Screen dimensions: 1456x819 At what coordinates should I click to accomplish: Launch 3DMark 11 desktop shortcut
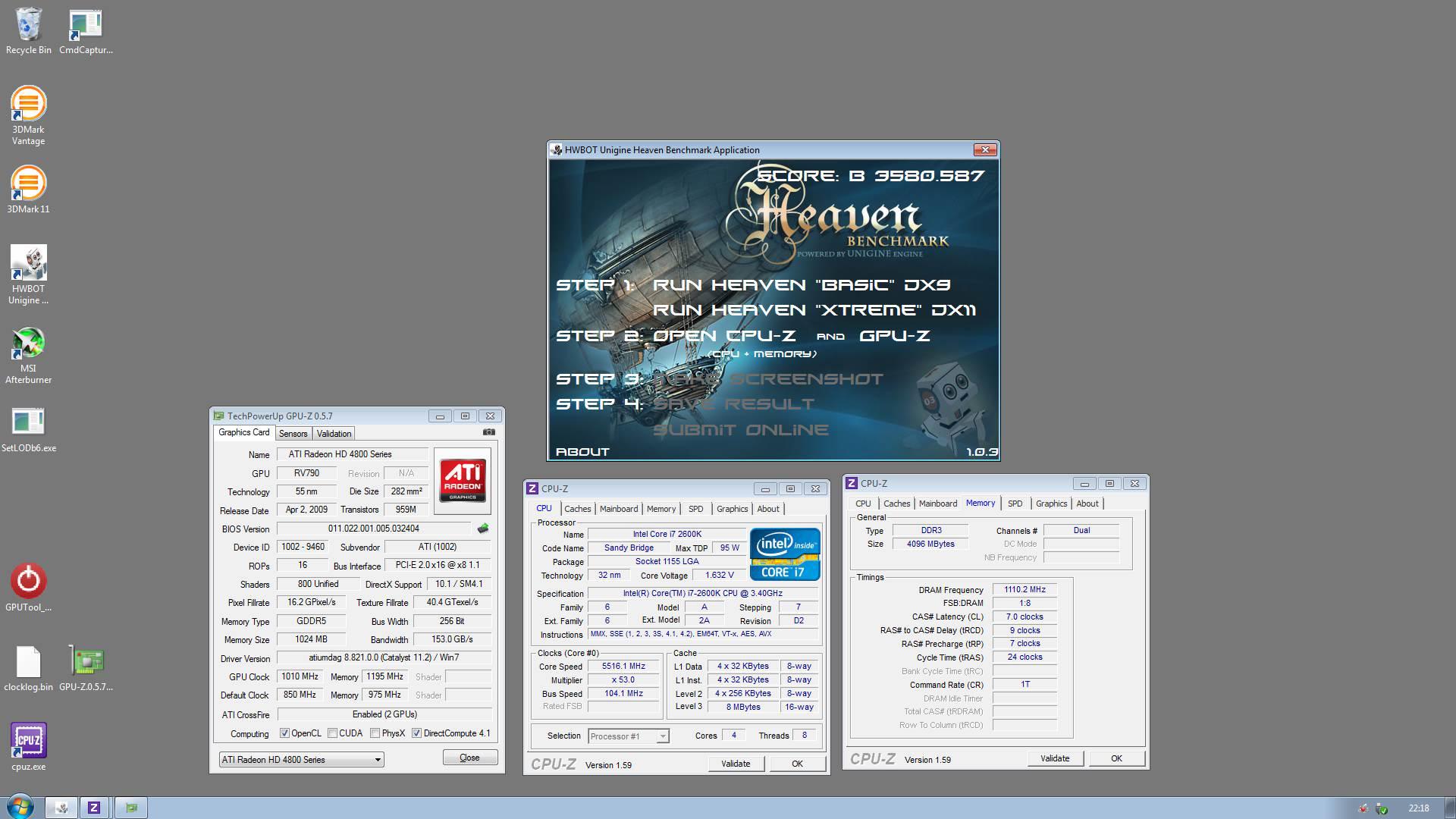tap(28, 190)
